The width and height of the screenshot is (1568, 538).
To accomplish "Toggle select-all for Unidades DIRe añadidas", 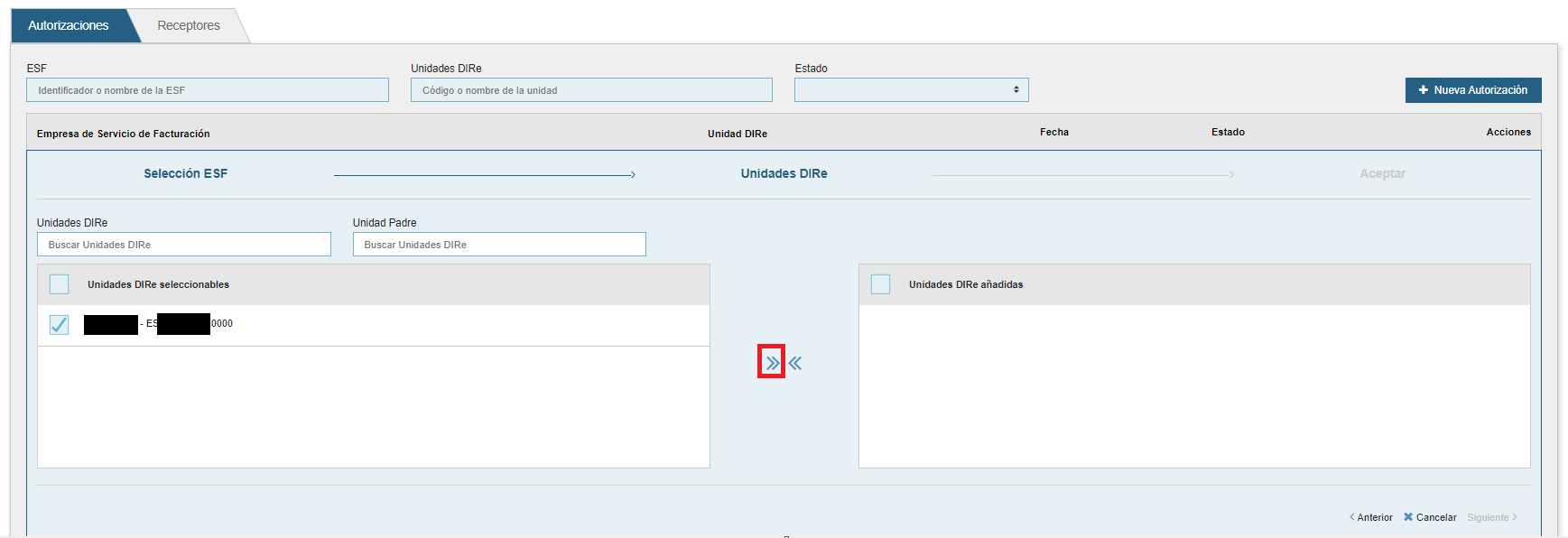I will point(880,284).
